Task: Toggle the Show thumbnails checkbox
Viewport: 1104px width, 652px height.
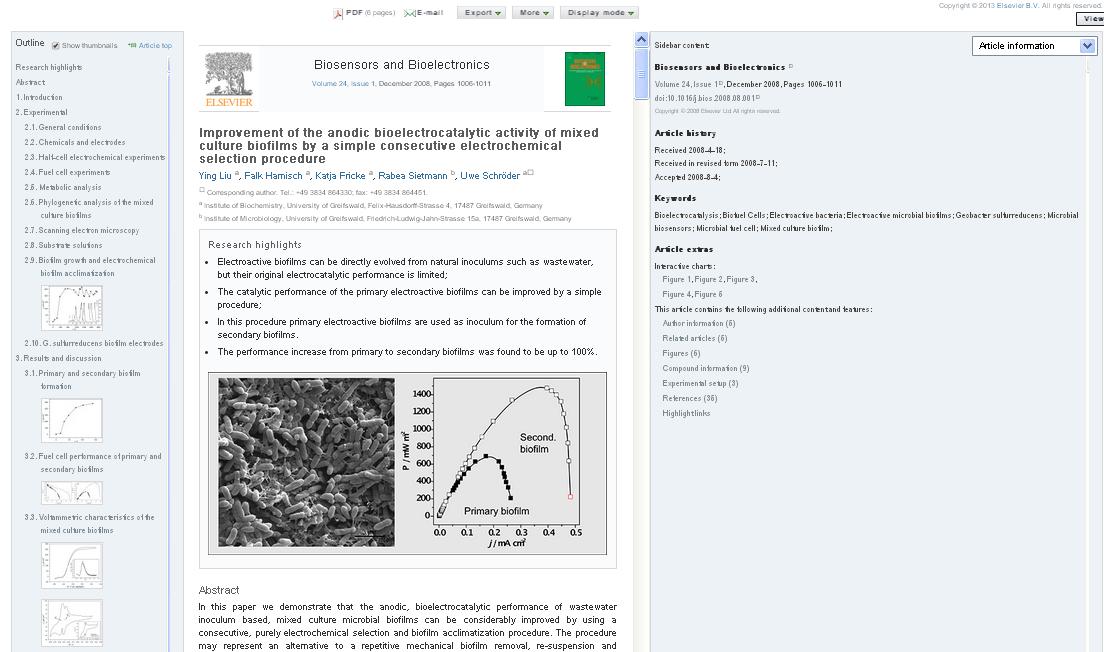Action: click(56, 46)
